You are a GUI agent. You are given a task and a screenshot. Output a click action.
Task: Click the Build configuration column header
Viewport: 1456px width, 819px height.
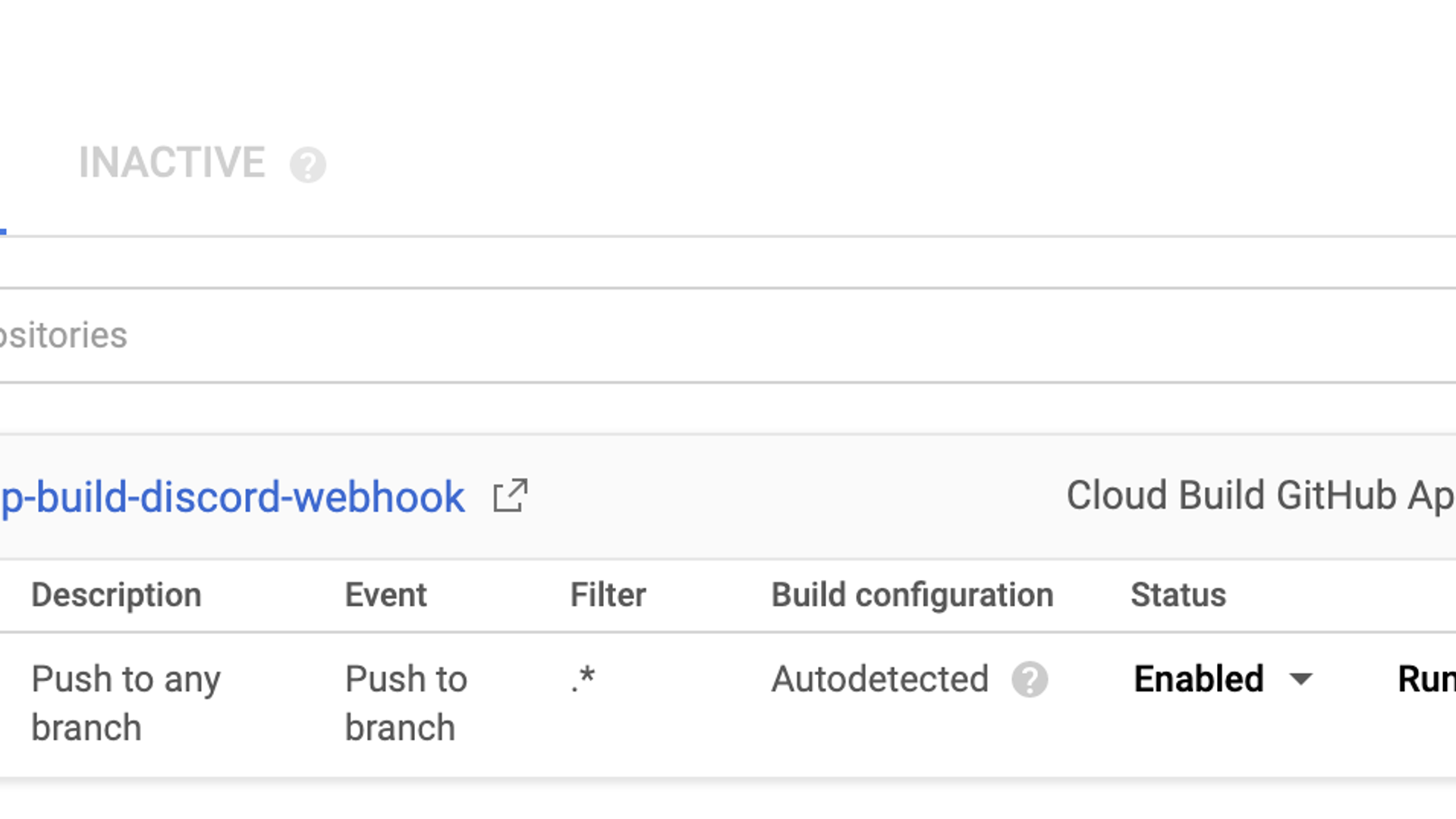(x=912, y=595)
